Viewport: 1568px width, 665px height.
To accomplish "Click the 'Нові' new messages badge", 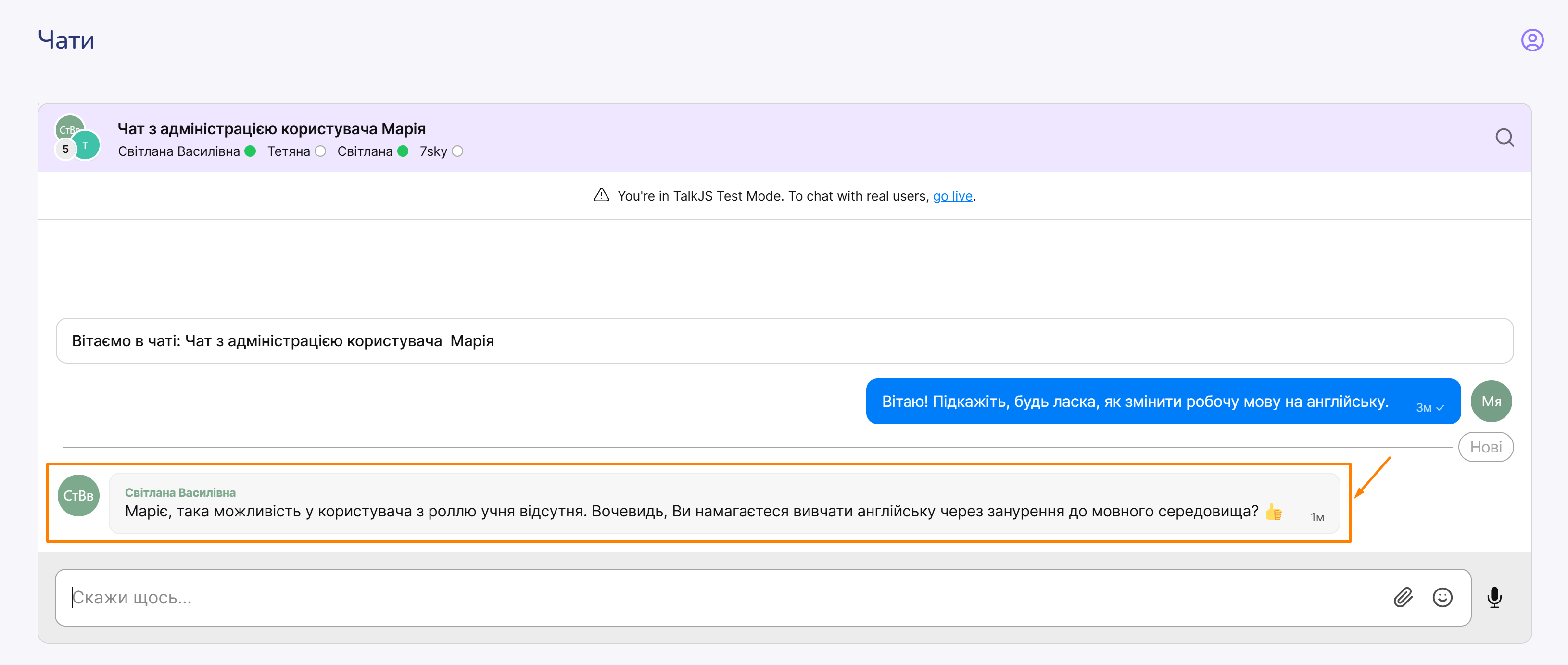I will (1485, 447).
